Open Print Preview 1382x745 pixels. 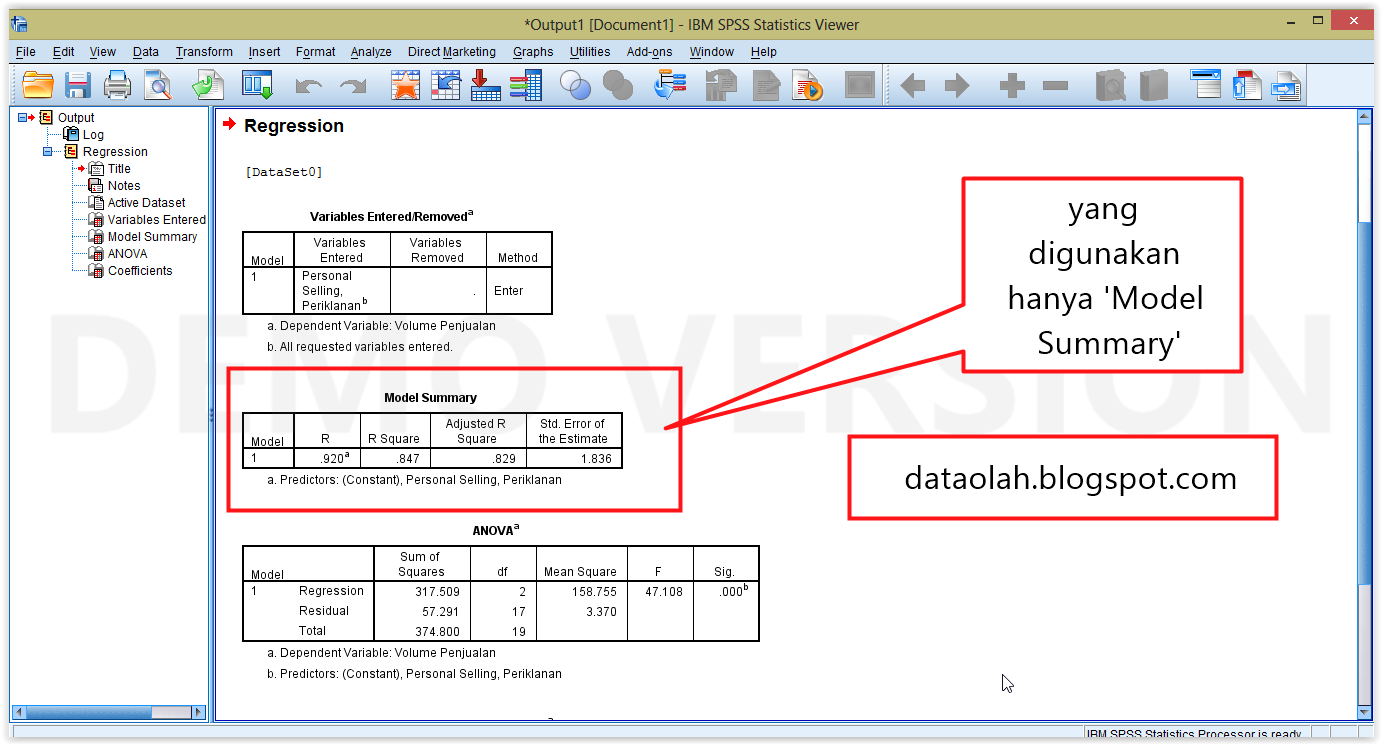point(159,86)
